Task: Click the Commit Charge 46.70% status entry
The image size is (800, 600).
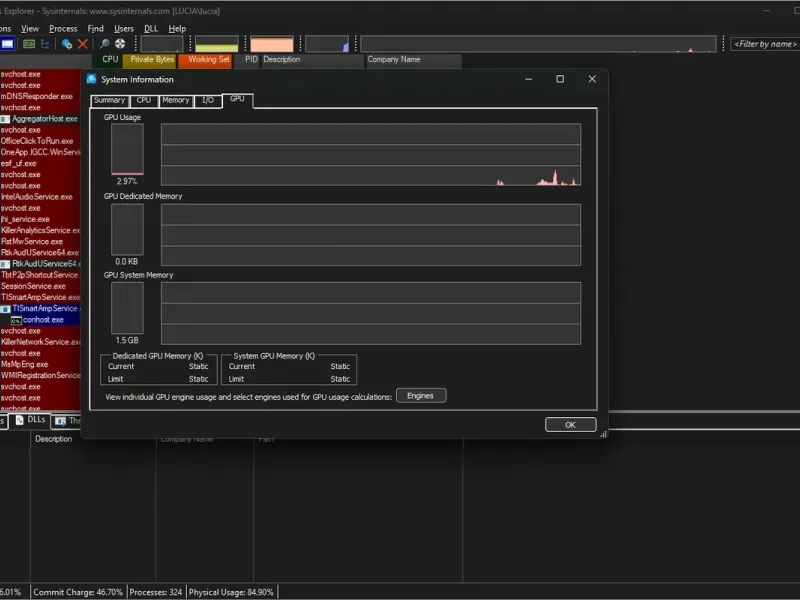Action: [x=78, y=592]
